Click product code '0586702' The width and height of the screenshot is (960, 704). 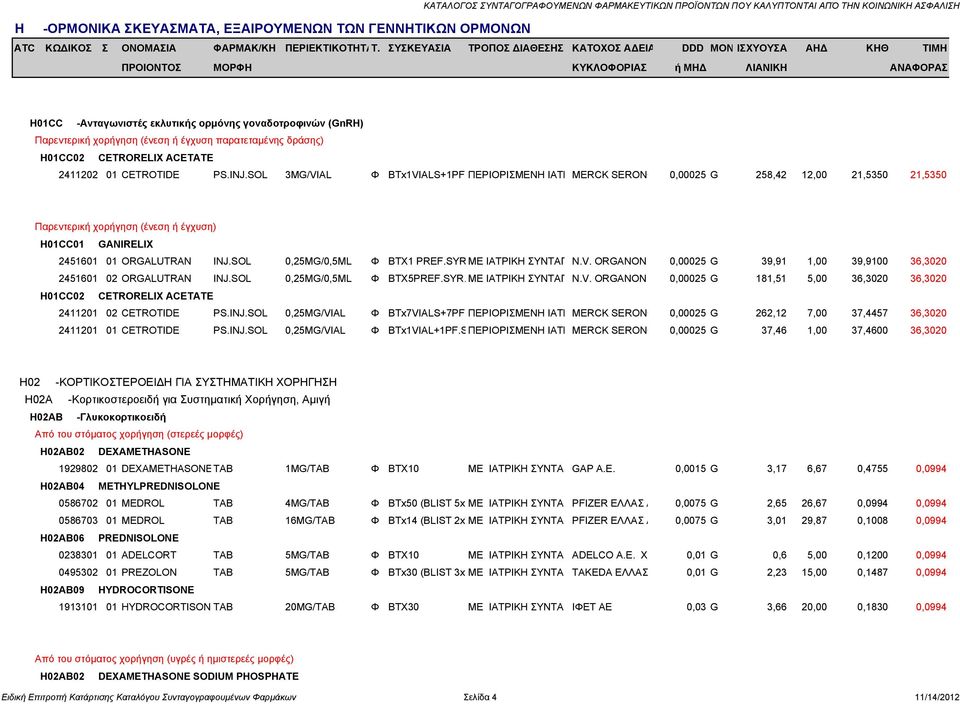tap(78, 503)
